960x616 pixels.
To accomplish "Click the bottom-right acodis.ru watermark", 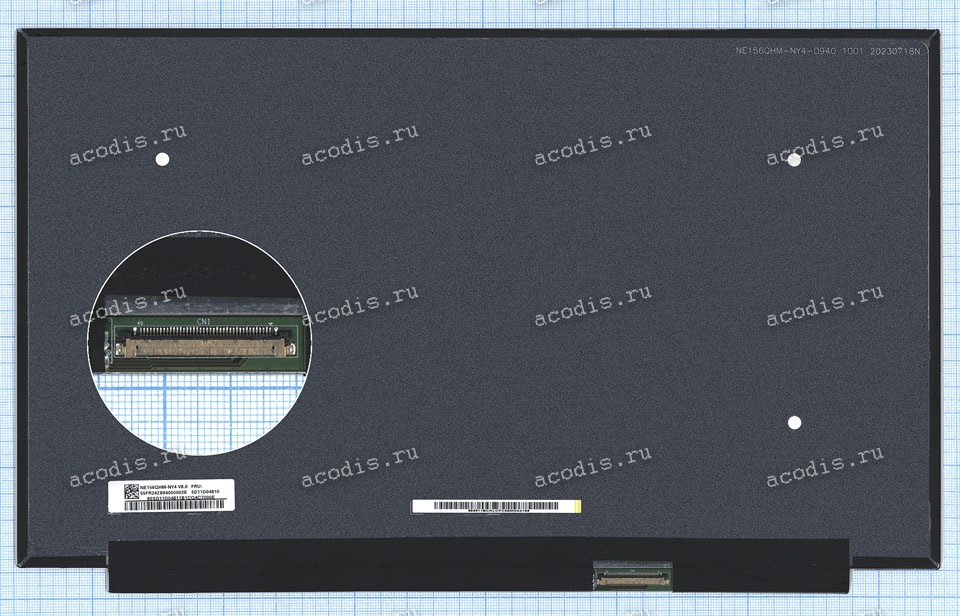I will point(825,468).
